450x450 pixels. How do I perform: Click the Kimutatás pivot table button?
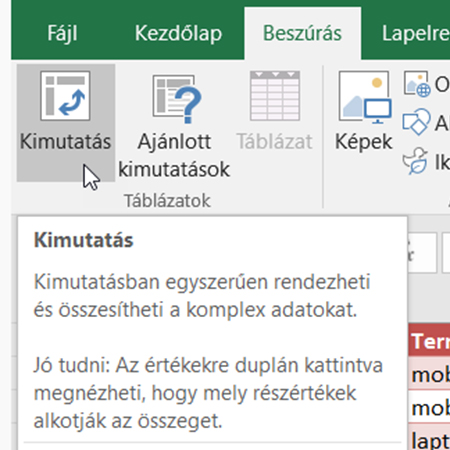pyautogui.click(x=66, y=123)
